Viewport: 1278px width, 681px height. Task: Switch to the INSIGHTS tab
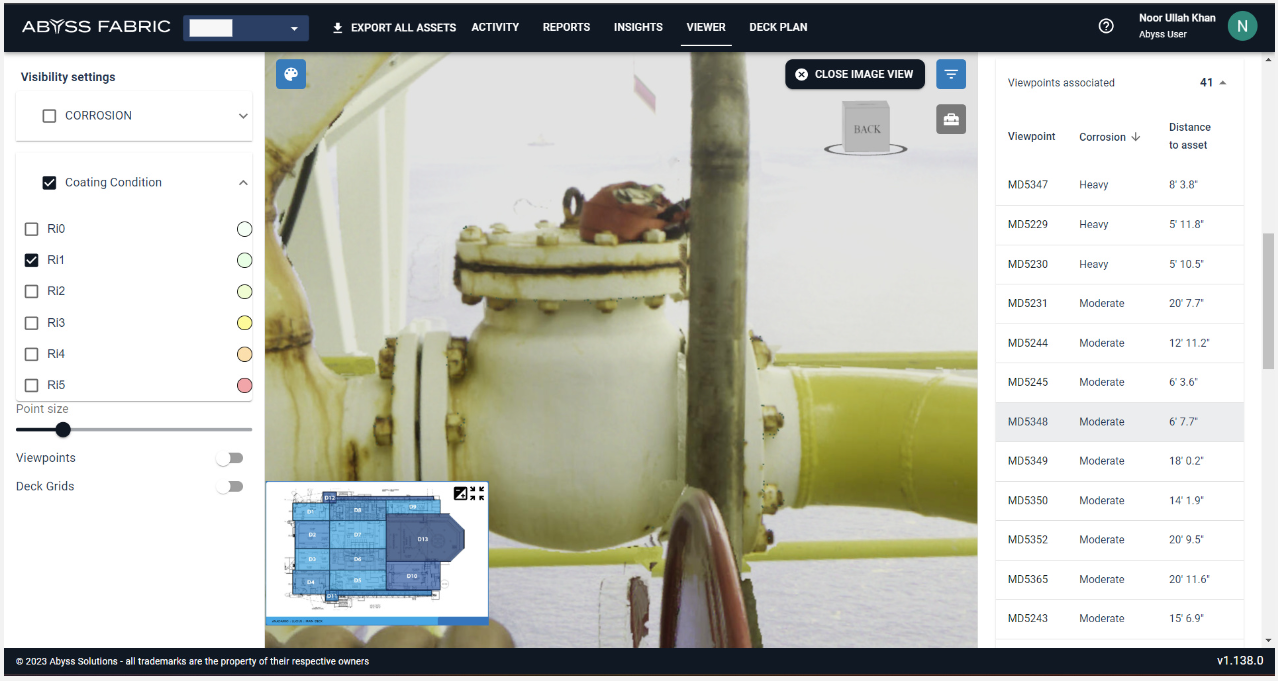(x=638, y=27)
